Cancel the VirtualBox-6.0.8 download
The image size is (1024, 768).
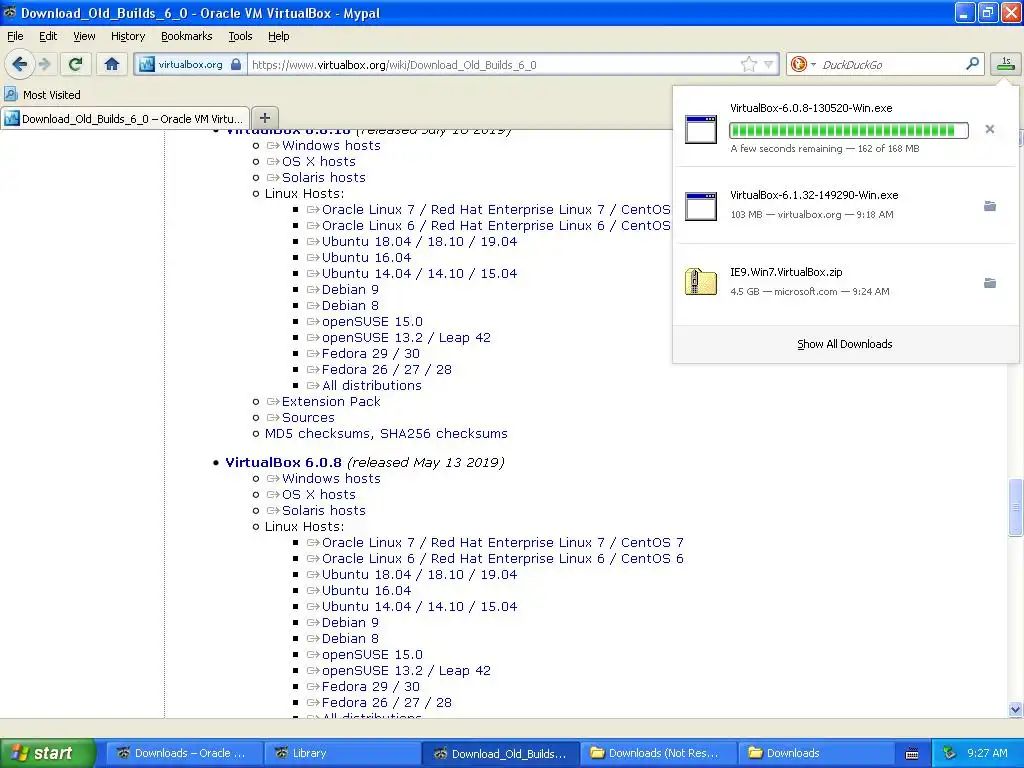(x=990, y=129)
